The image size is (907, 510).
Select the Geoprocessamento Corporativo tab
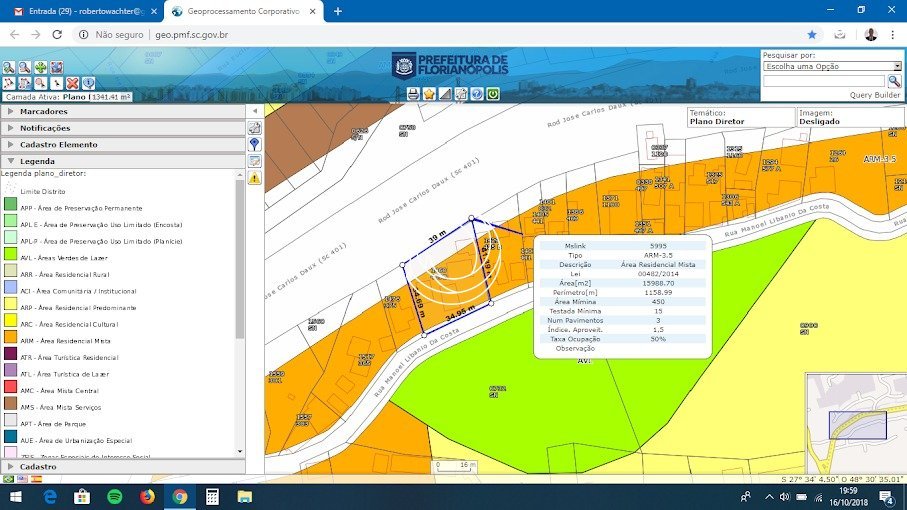coord(244,11)
